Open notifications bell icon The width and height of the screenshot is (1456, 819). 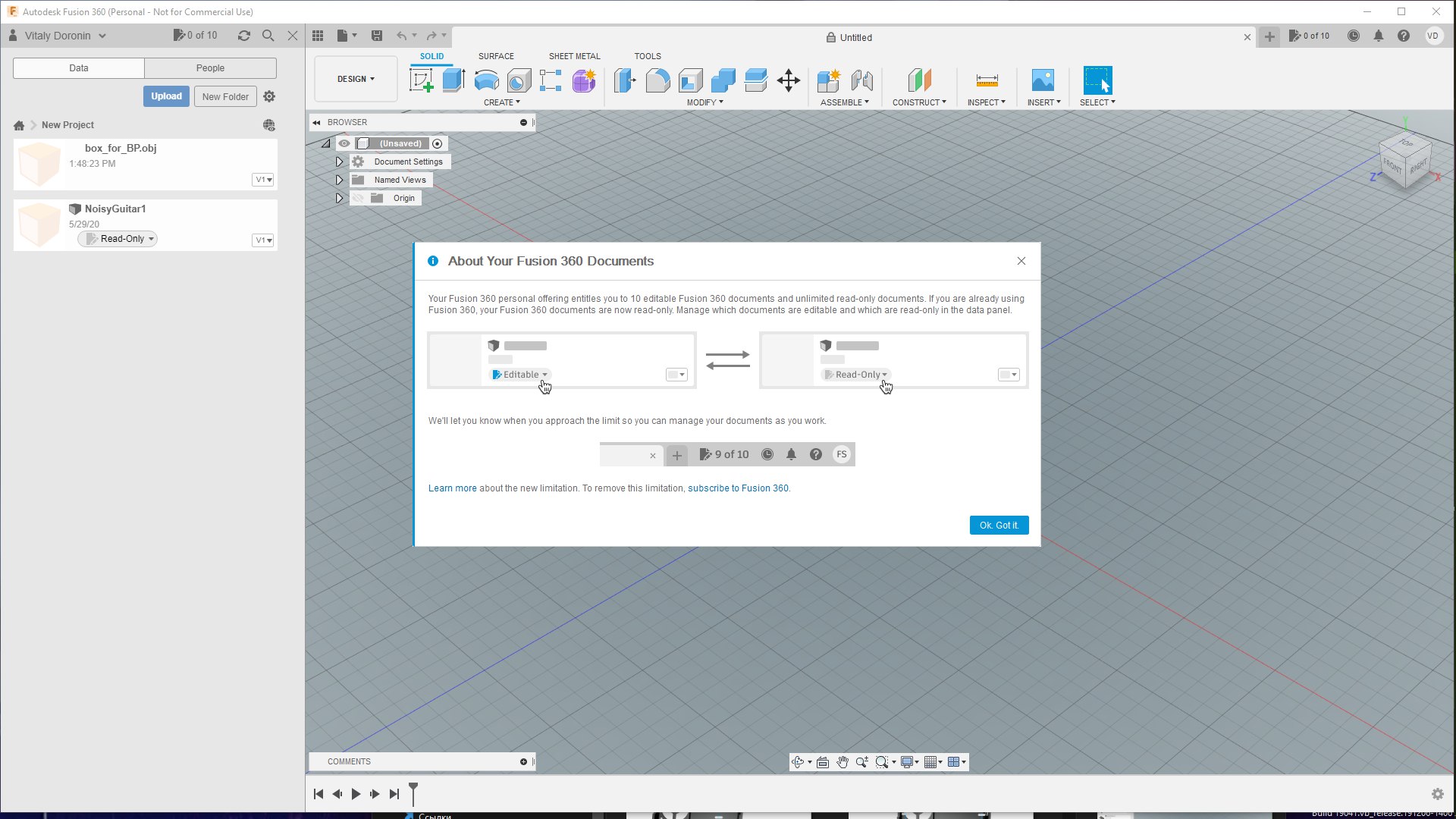(1379, 36)
